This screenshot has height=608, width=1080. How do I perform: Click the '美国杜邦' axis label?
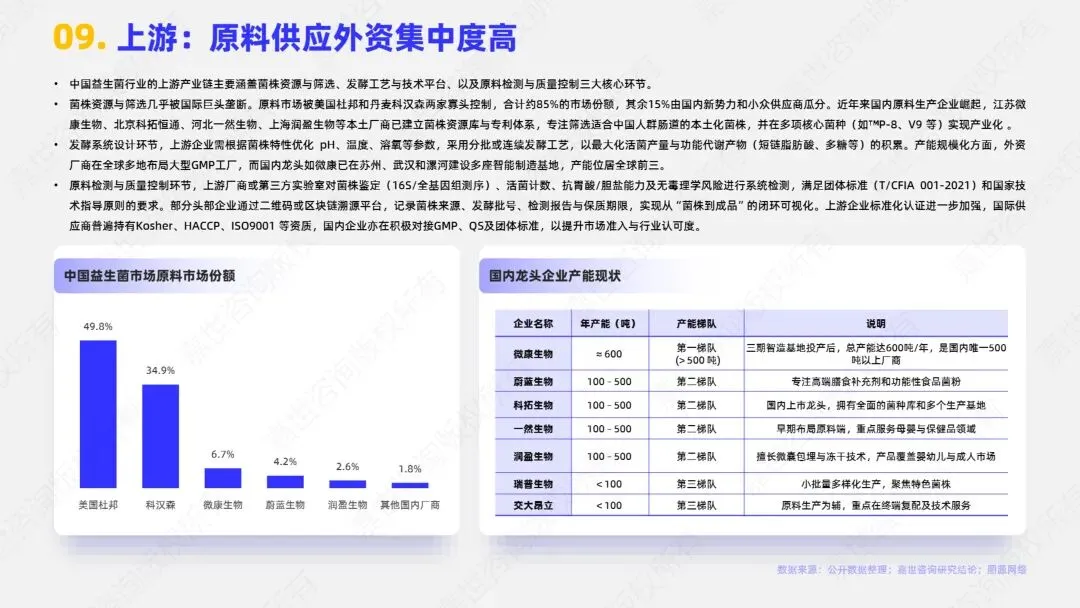pos(98,505)
